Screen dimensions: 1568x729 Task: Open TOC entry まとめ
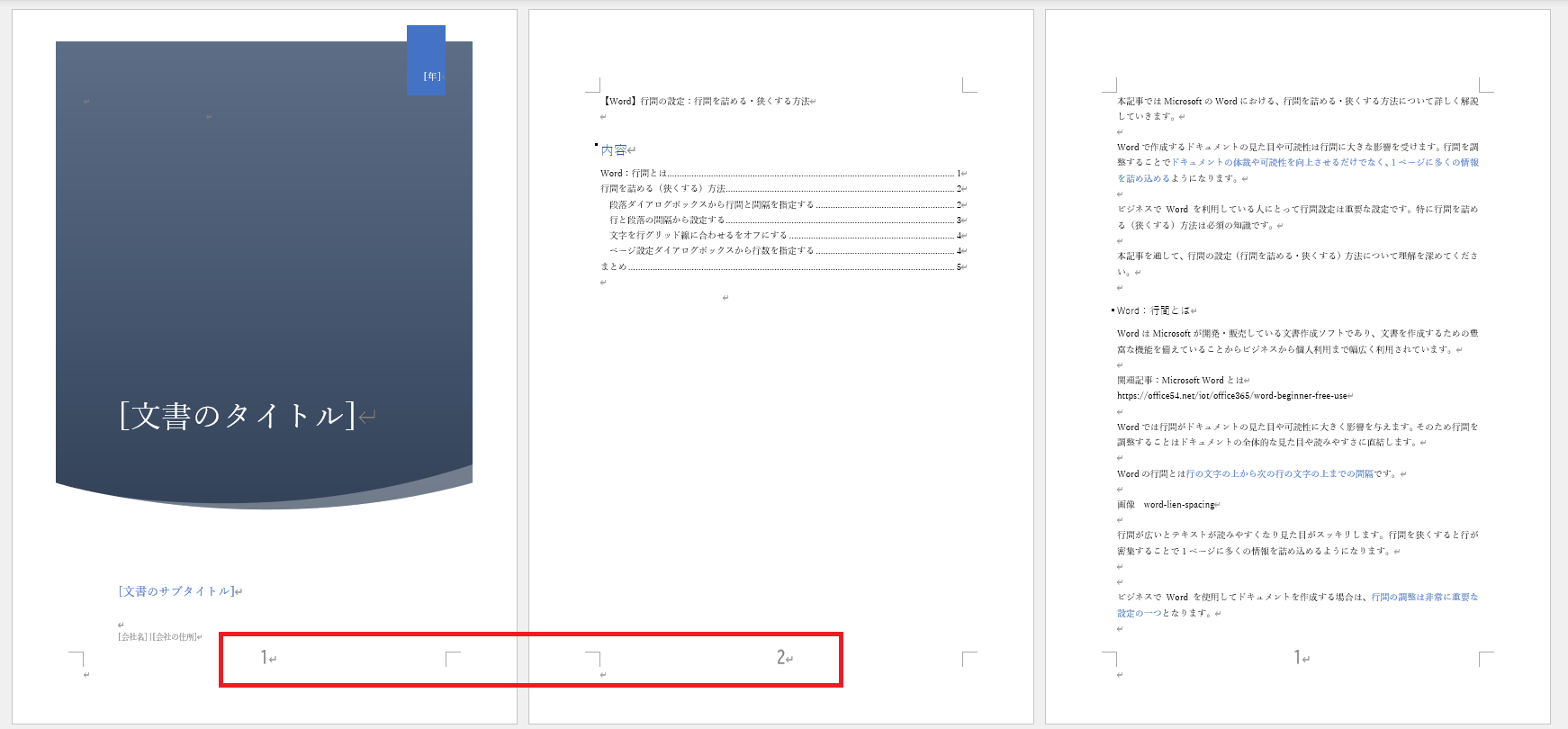click(x=781, y=266)
